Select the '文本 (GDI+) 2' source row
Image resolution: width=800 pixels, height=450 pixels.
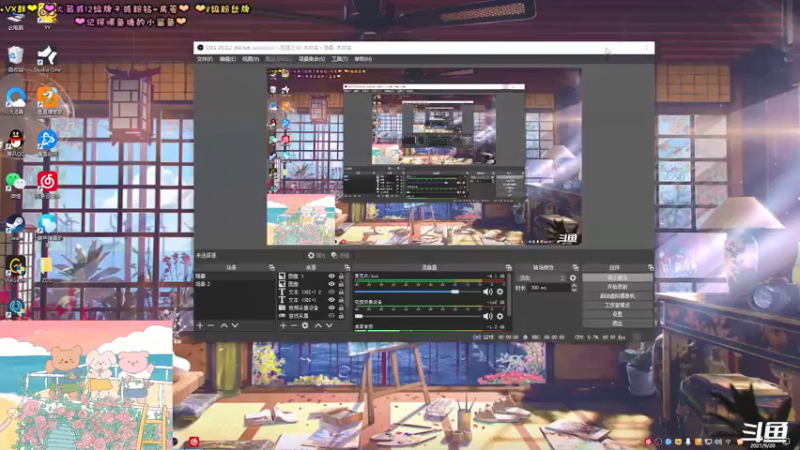[x=312, y=292]
